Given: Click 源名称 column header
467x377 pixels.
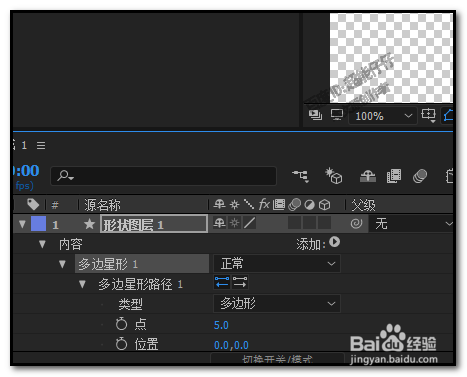Looking at the screenshot, I should tap(102, 205).
